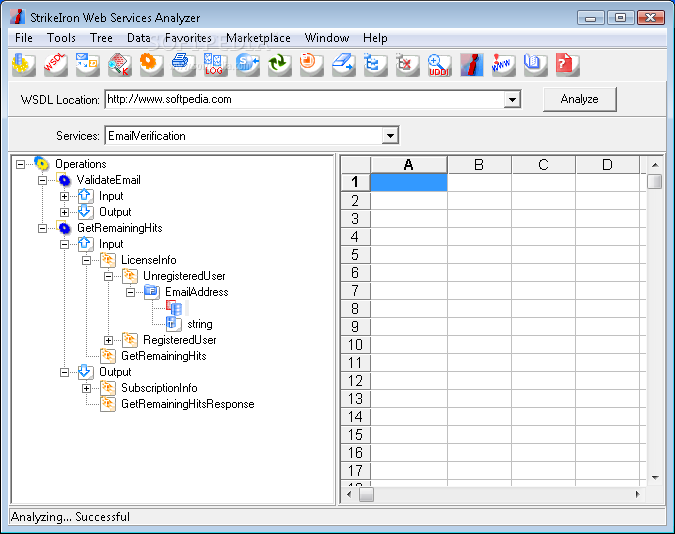Click the WSDL Location URL field
The image size is (675, 534).
(304, 99)
